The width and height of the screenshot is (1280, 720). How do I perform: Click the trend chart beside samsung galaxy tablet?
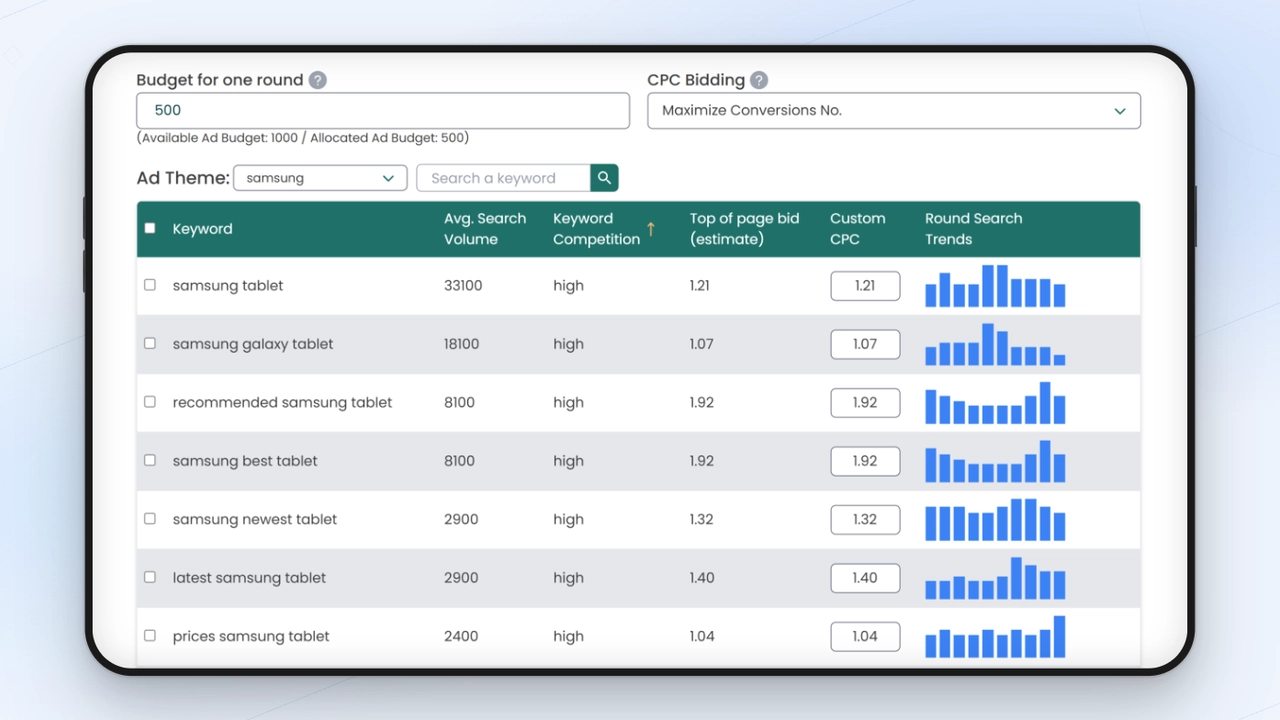click(995, 345)
